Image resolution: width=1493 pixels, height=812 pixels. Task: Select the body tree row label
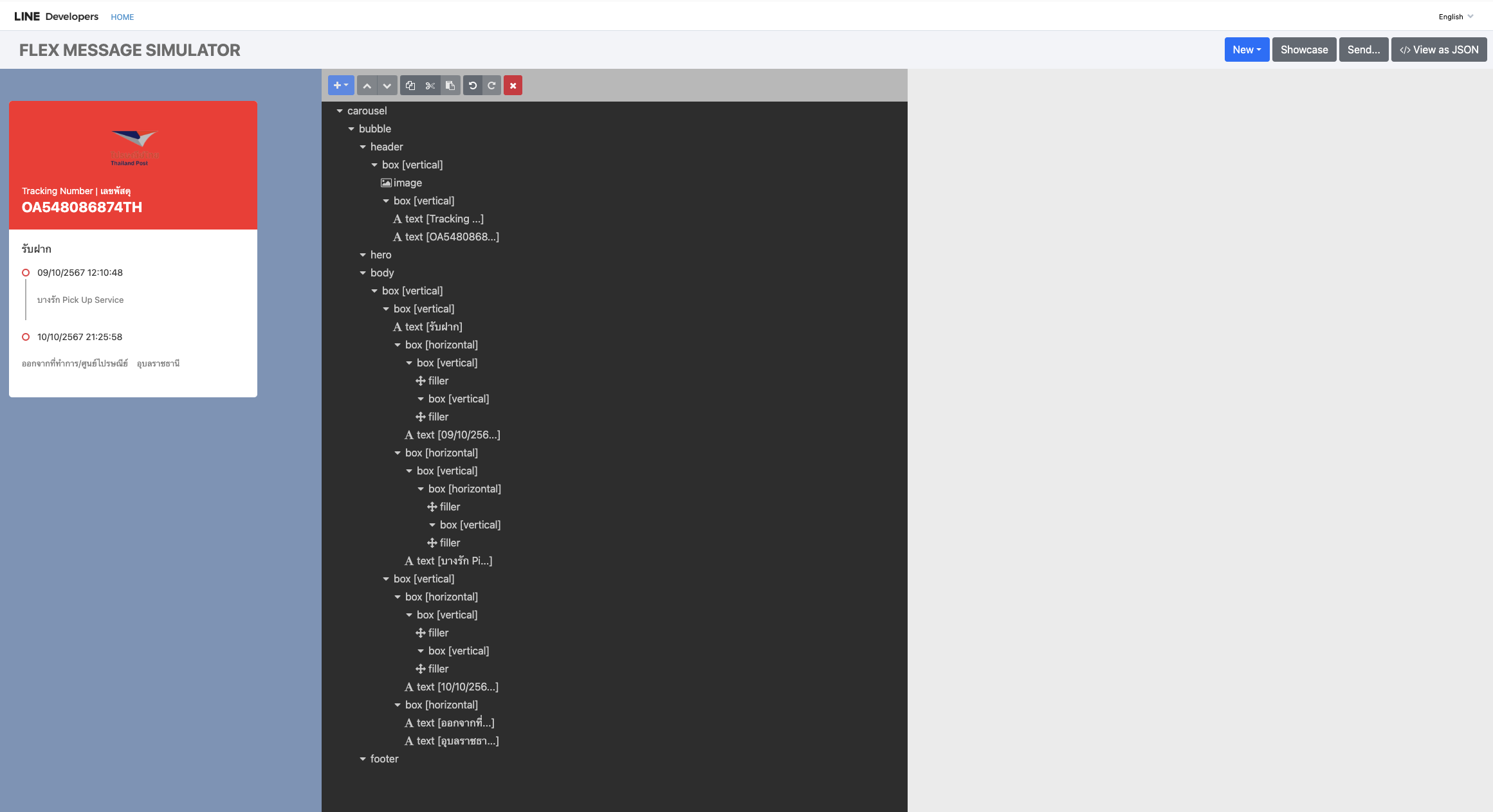[382, 273]
